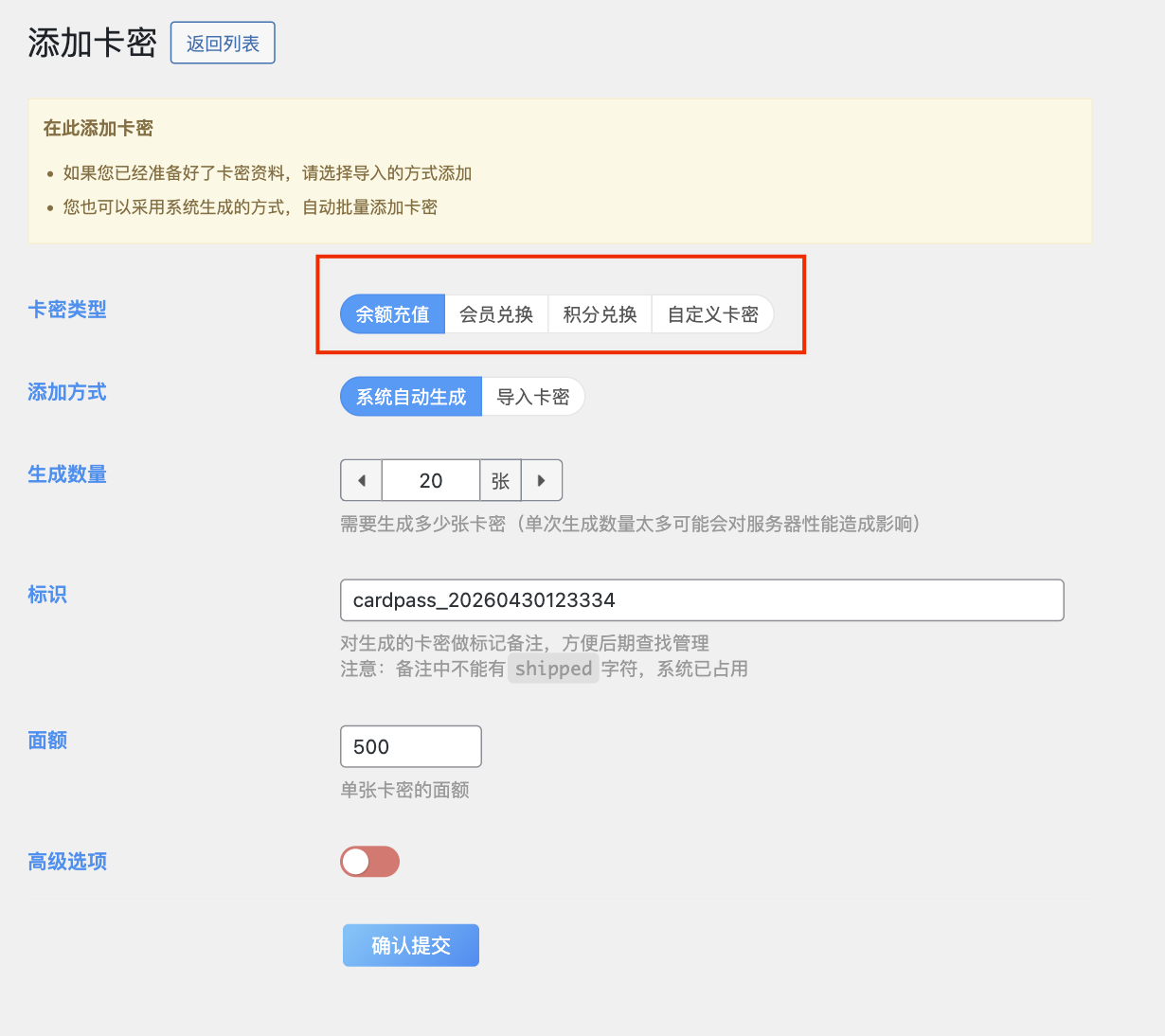This screenshot has width=1165, height=1036.
Task: Decrease generate quantity with left stepper arrow
Action: tap(361, 480)
